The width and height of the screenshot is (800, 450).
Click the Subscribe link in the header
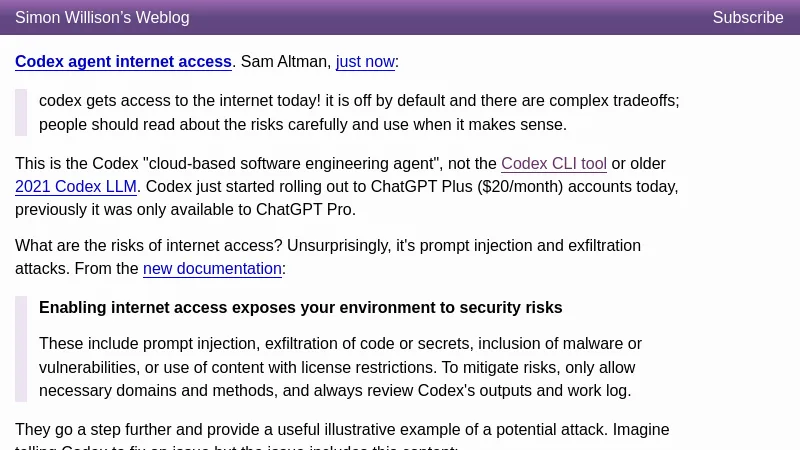point(747,17)
